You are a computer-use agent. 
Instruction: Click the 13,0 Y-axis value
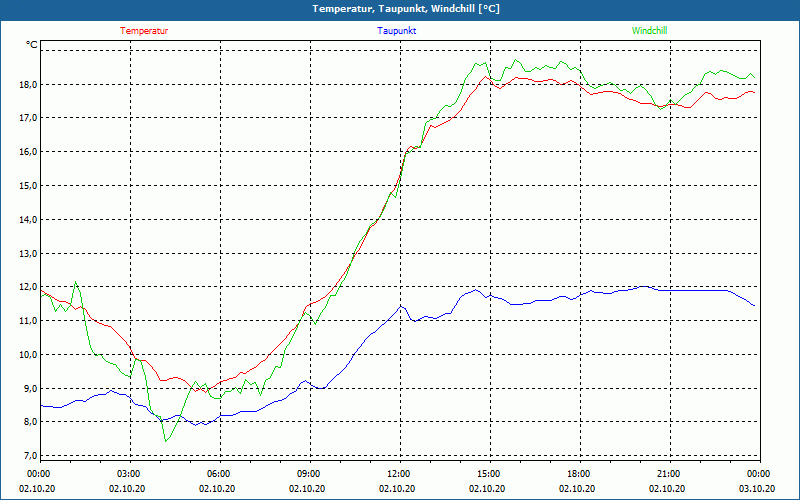point(29,253)
